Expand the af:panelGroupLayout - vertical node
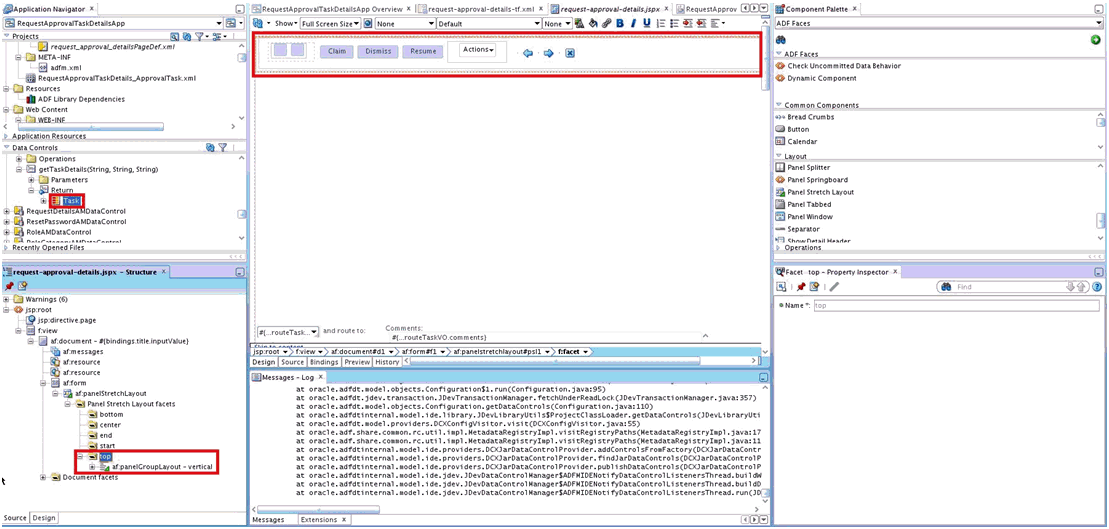The width and height of the screenshot is (1109, 529). pyautogui.click(x=93, y=467)
